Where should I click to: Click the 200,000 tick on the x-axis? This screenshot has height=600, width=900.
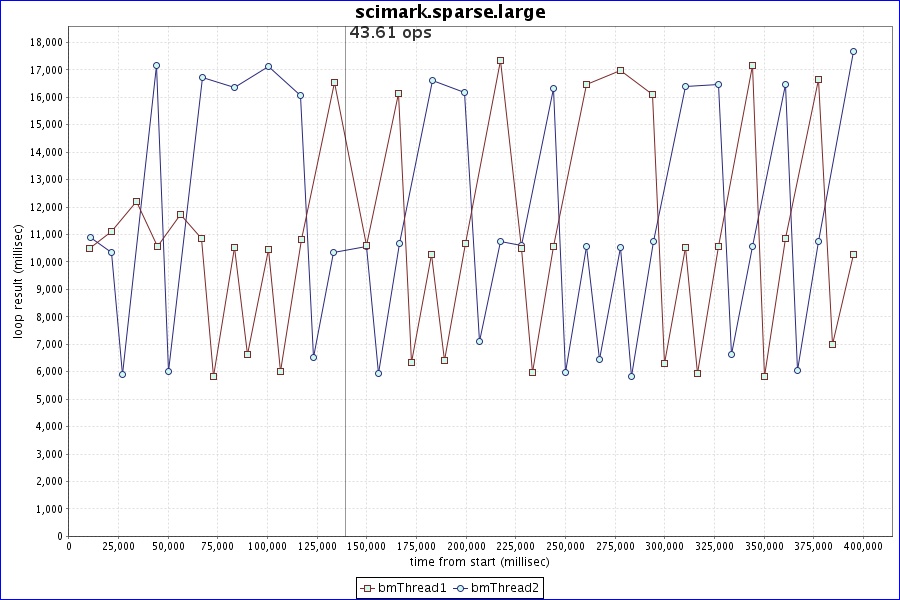466,546
